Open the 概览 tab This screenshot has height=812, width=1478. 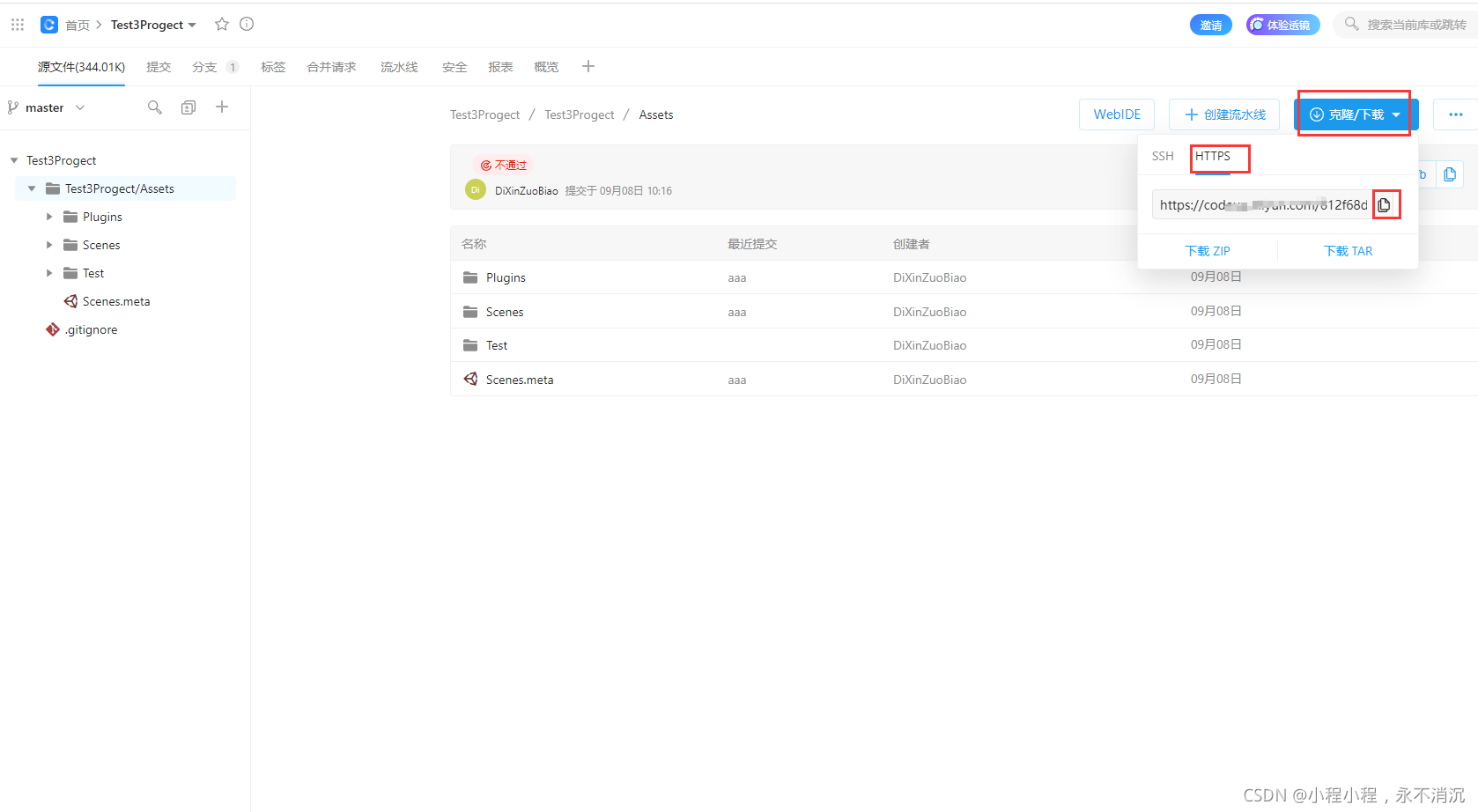546,67
